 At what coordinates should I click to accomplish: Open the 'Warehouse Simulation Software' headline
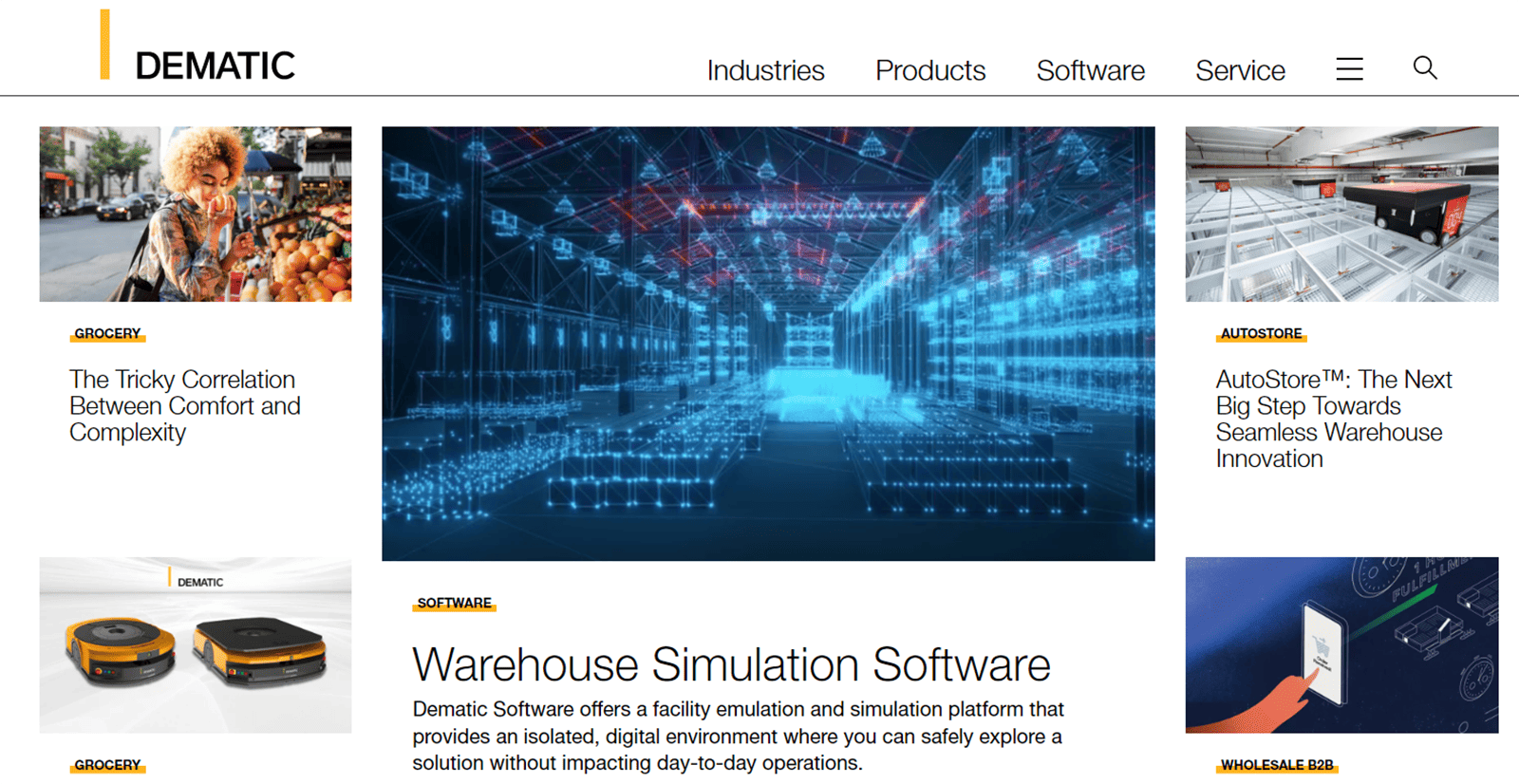tap(731, 664)
